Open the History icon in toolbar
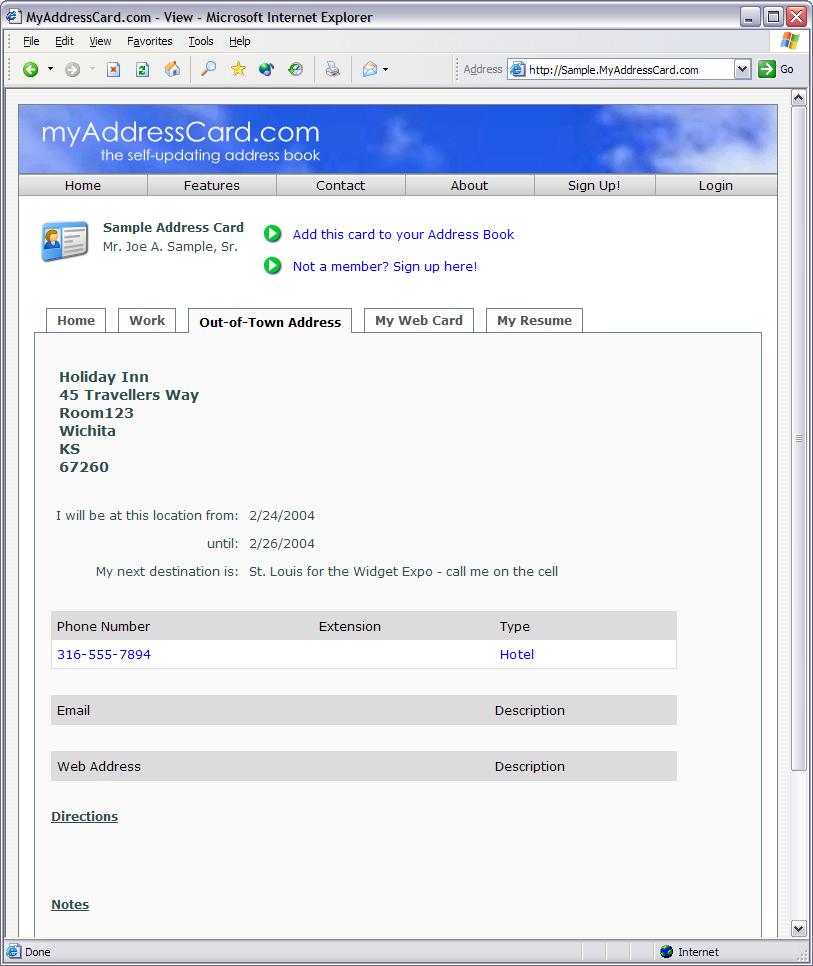This screenshot has height=966, width=813. click(296, 69)
